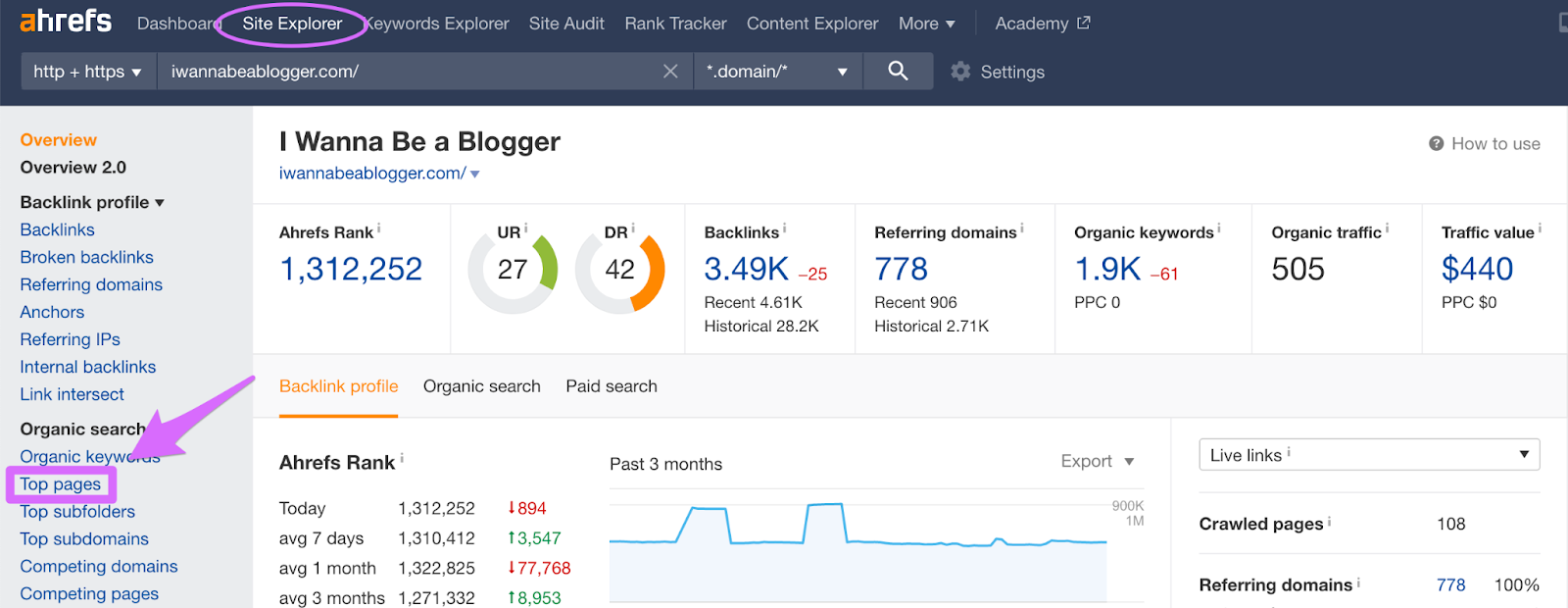Open Competing domains in sidebar
Image resolution: width=1568 pixels, height=608 pixels.
coord(99,567)
